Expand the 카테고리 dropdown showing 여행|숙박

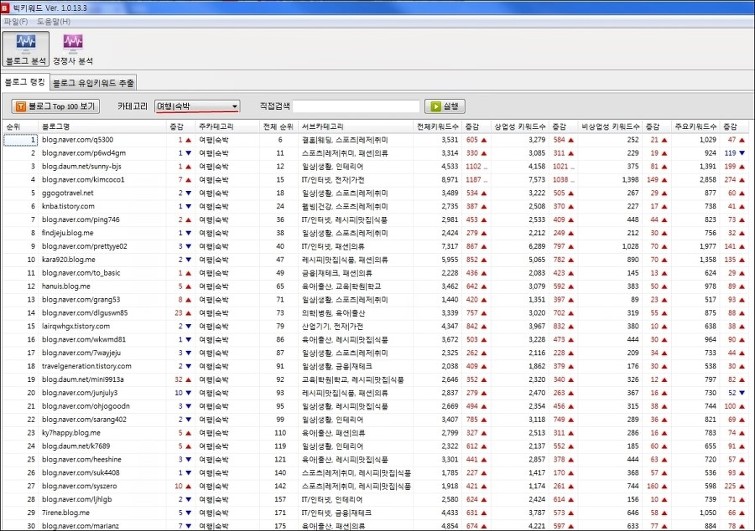(197, 106)
